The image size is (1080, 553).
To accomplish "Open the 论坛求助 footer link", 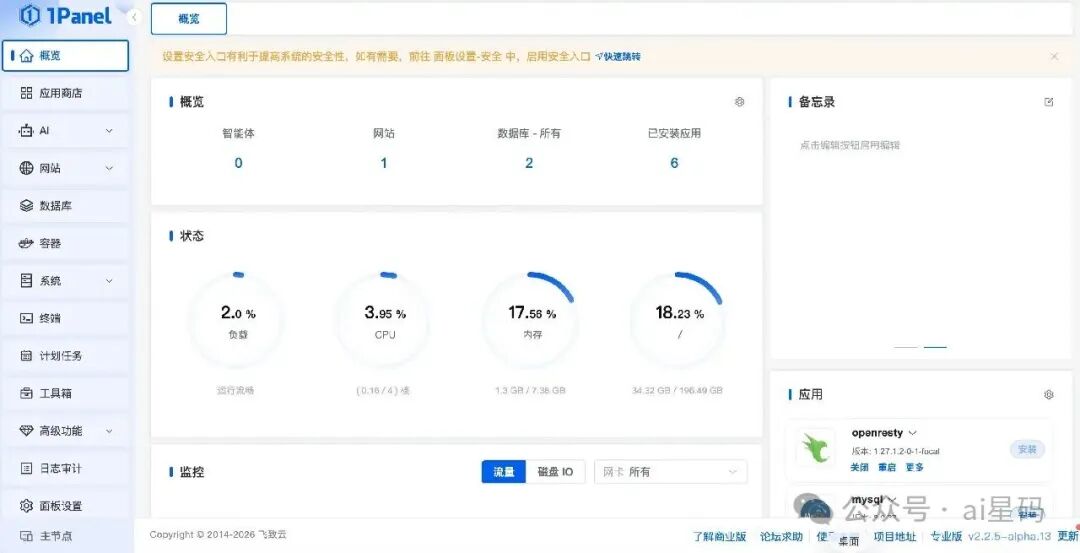I will 782,536.
